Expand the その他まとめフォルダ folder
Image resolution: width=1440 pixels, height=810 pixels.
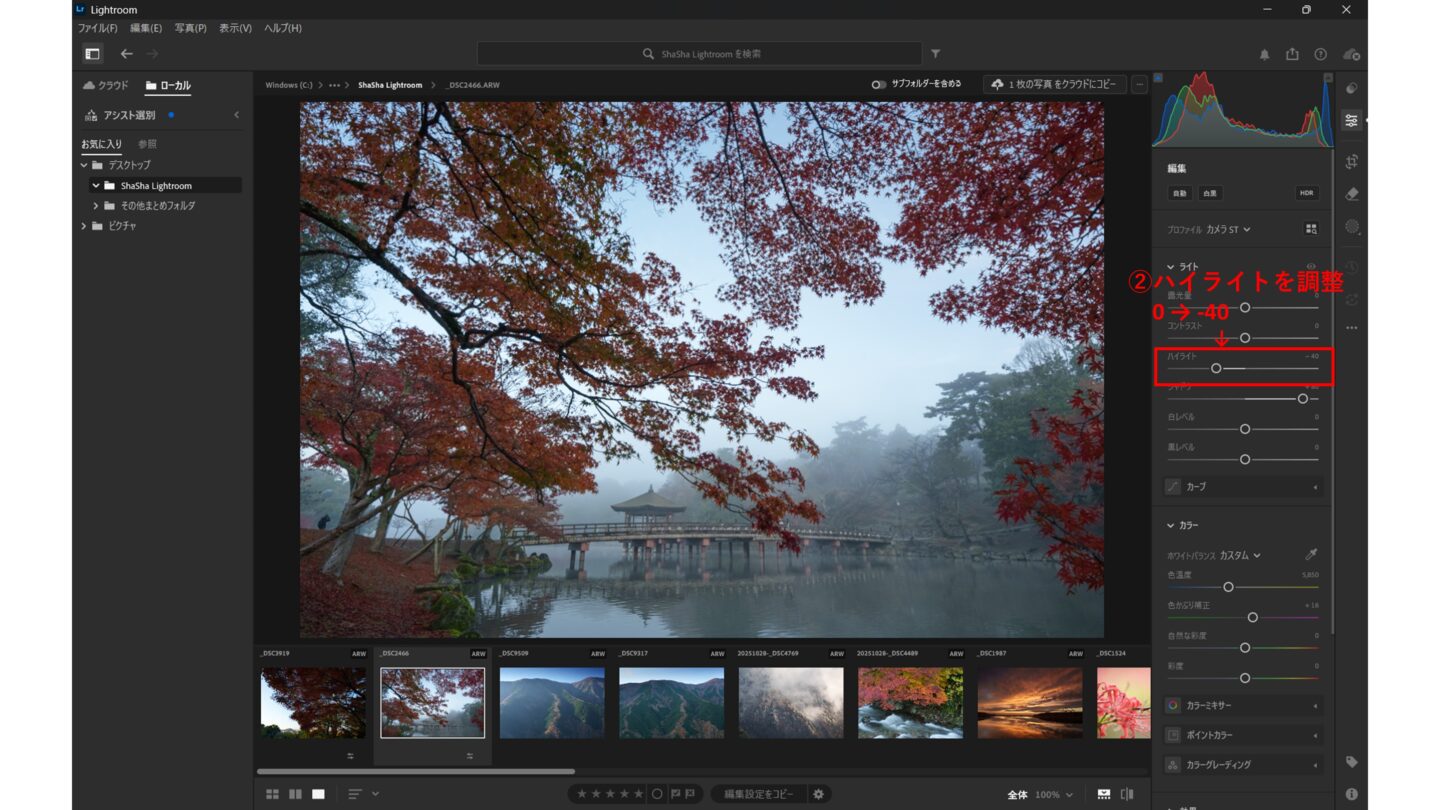point(96,206)
